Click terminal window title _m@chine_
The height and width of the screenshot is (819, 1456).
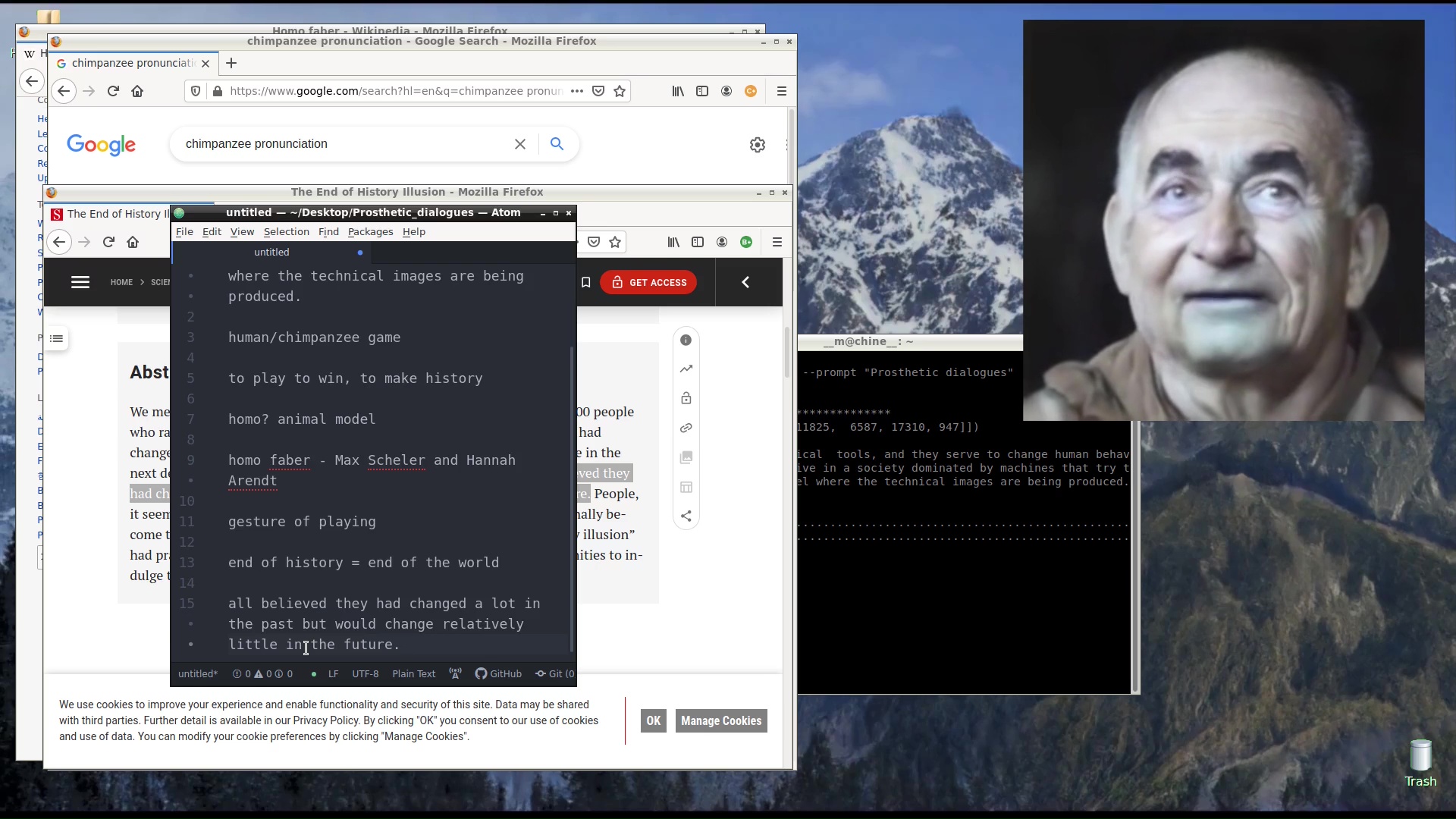coord(869,341)
